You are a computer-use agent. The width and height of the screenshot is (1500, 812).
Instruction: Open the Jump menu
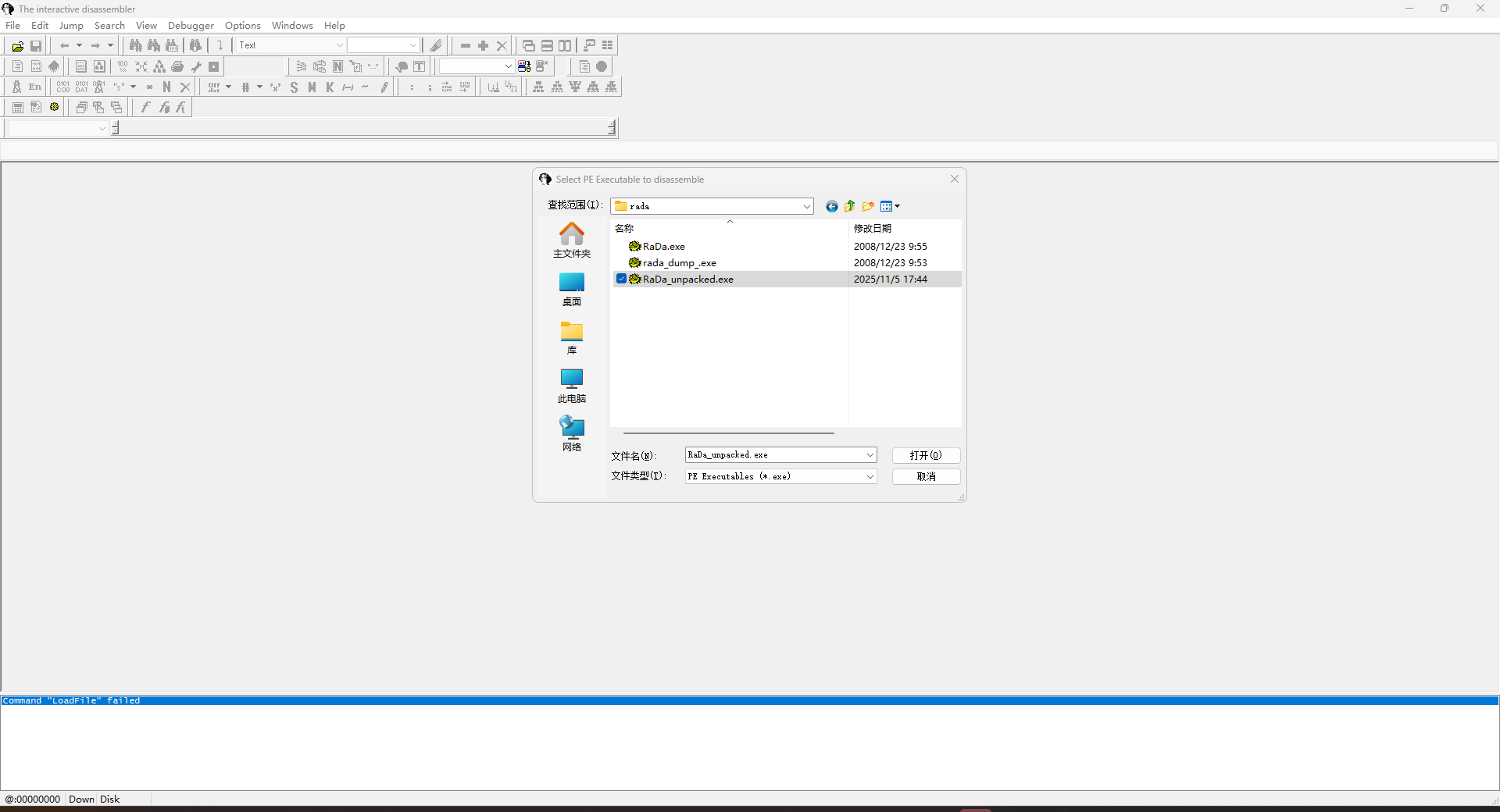[x=71, y=26]
